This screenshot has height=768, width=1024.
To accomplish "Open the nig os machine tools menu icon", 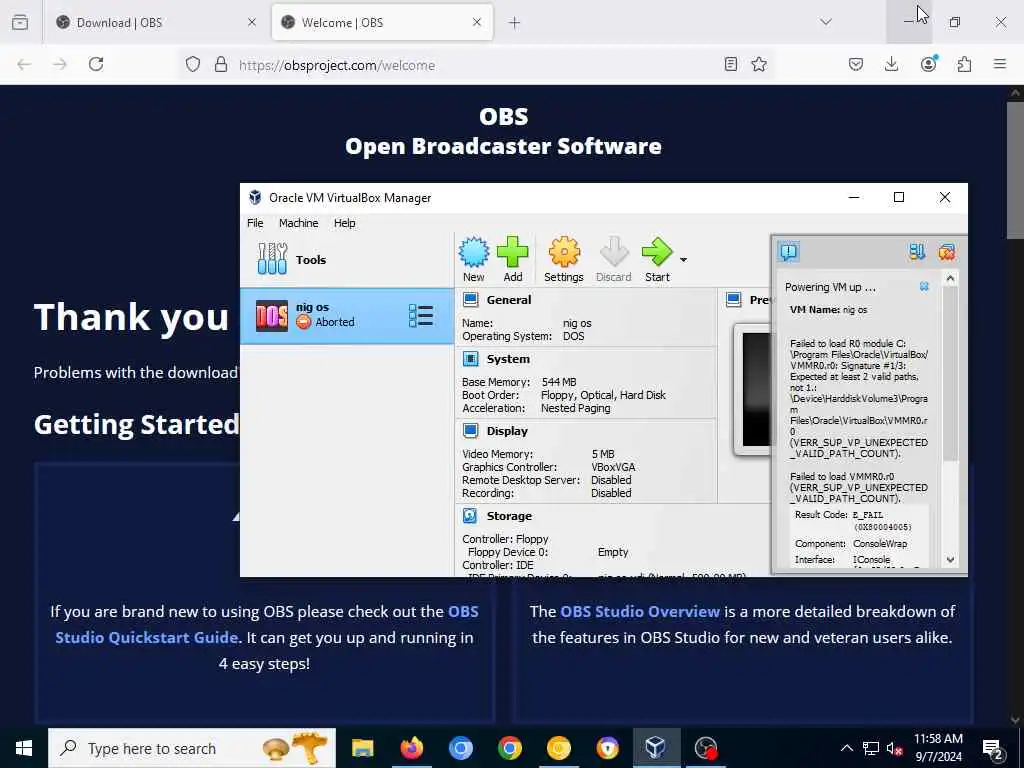I will click(421, 315).
